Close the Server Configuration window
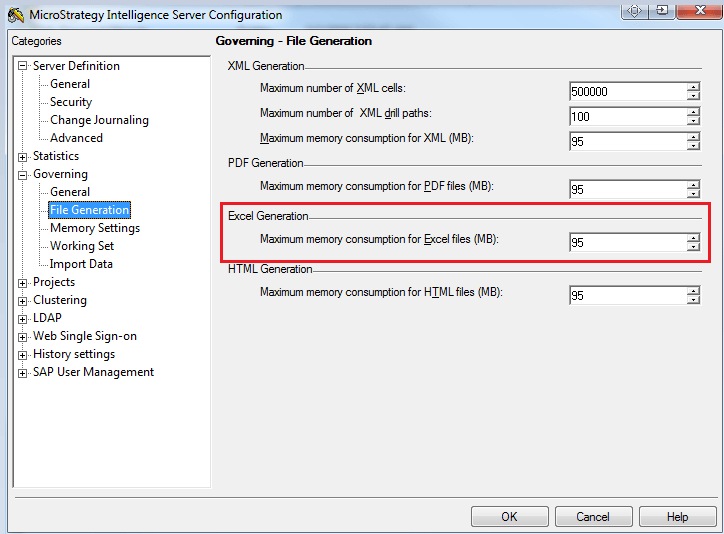Viewport: 724px width, 534px height. 700,11
